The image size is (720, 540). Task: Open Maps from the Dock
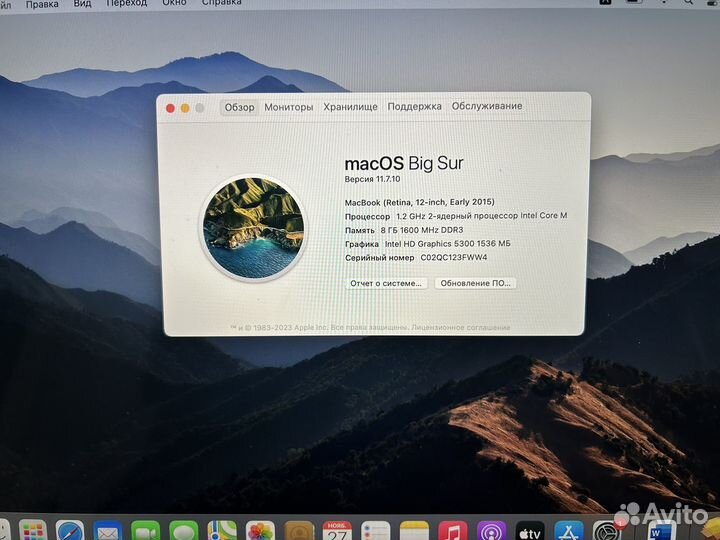[x=222, y=532]
